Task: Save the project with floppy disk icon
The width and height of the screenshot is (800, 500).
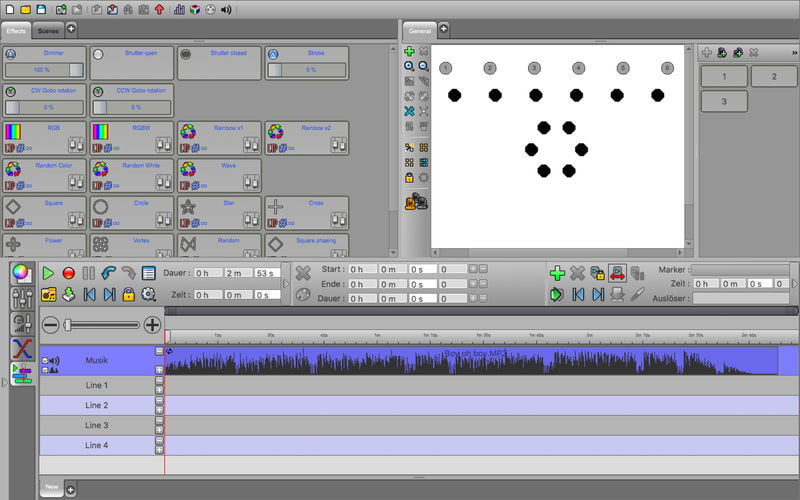Action: [x=41, y=9]
